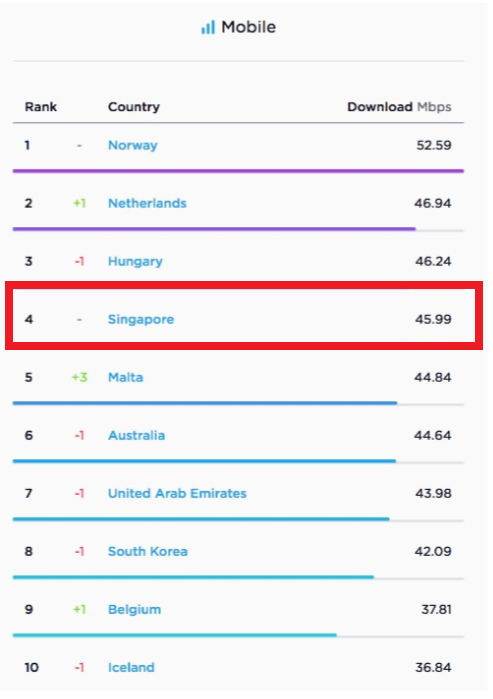
Task: Click the Australia link
Action: [x=136, y=436]
